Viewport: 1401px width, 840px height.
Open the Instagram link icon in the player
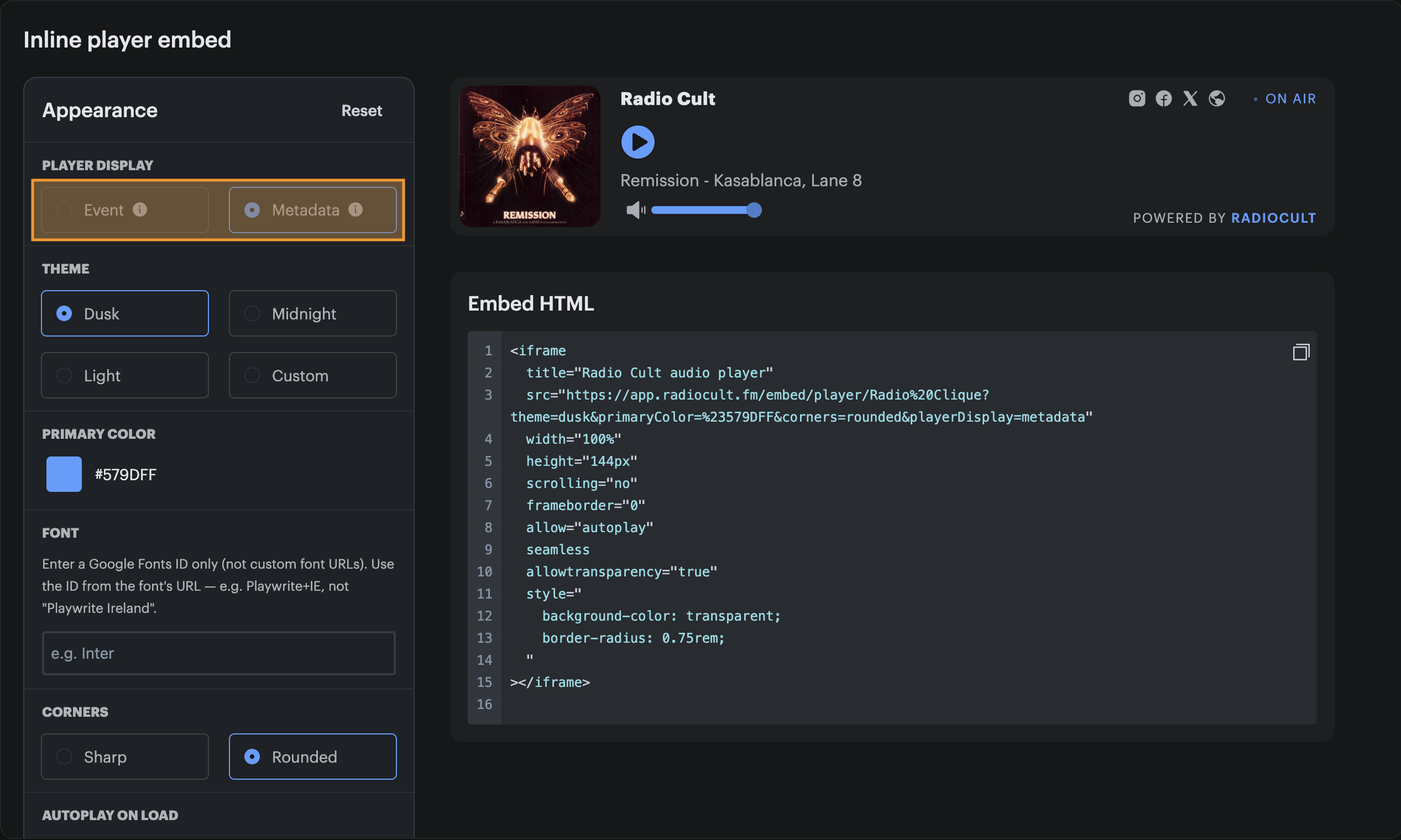pyautogui.click(x=1137, y=98)
